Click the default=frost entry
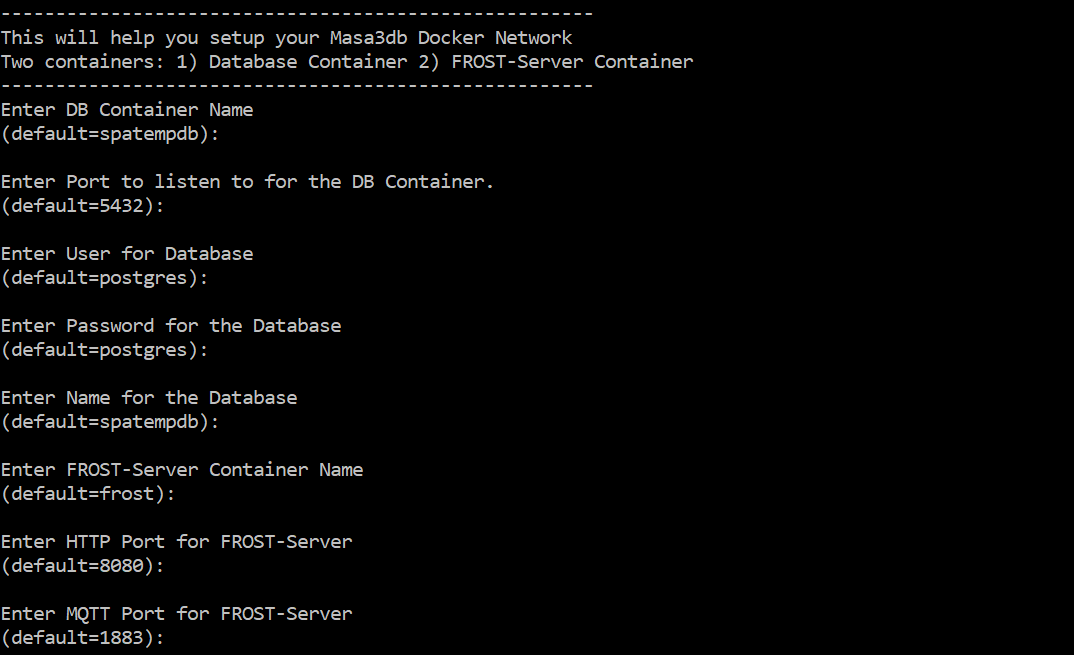This screenshot has height=655, width=1074. tap(88, 494)
